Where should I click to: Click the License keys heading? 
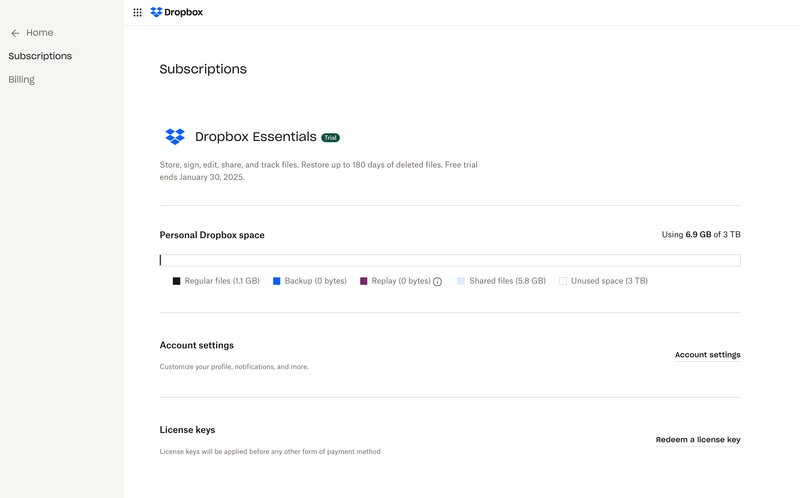pyautogui.click(x=187, y=430)
